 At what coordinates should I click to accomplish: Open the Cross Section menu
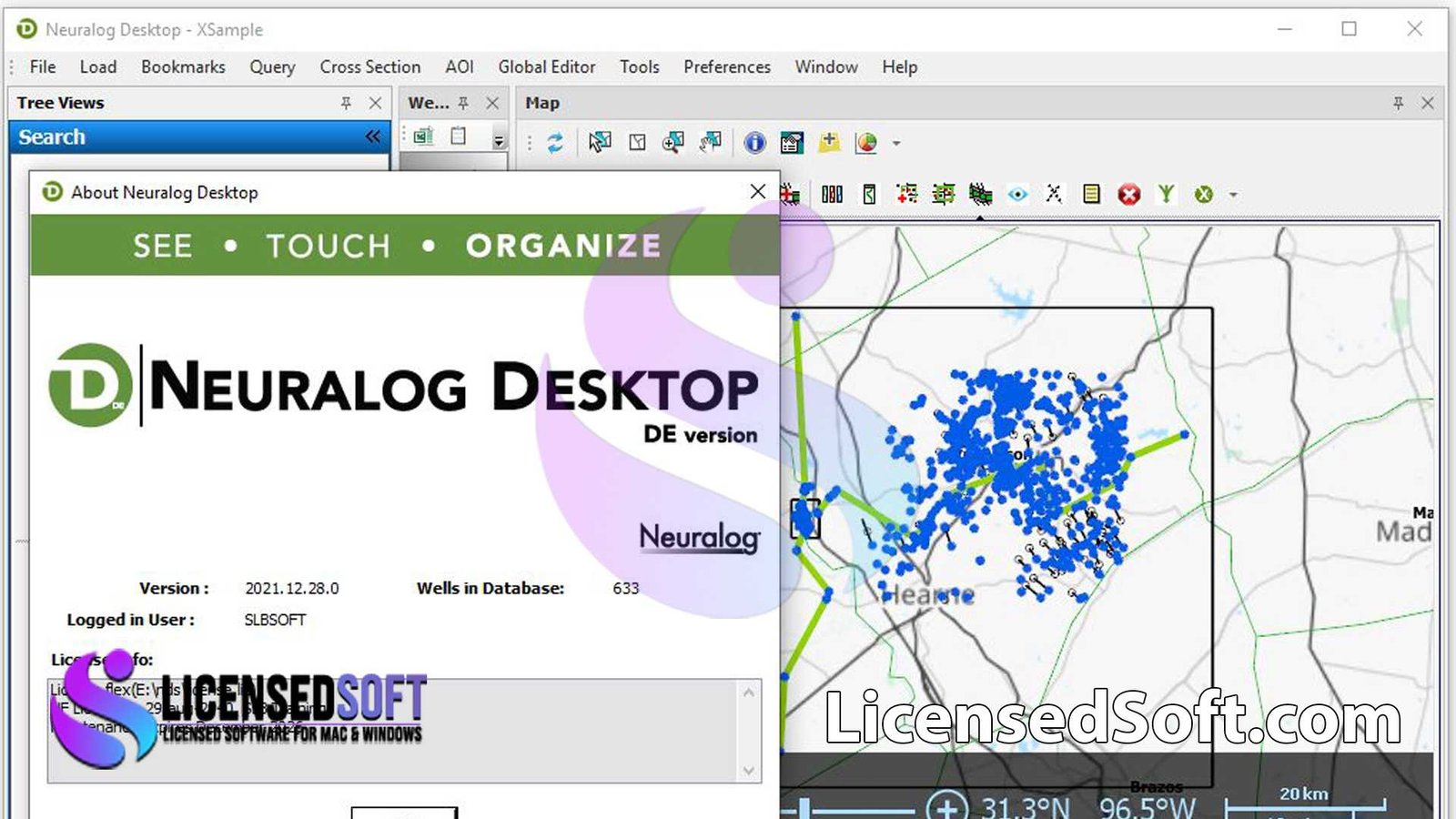point(370,67)
